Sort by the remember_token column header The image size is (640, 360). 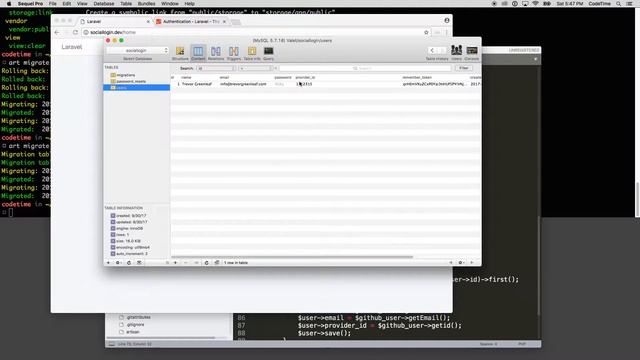[x=417, y=77]
